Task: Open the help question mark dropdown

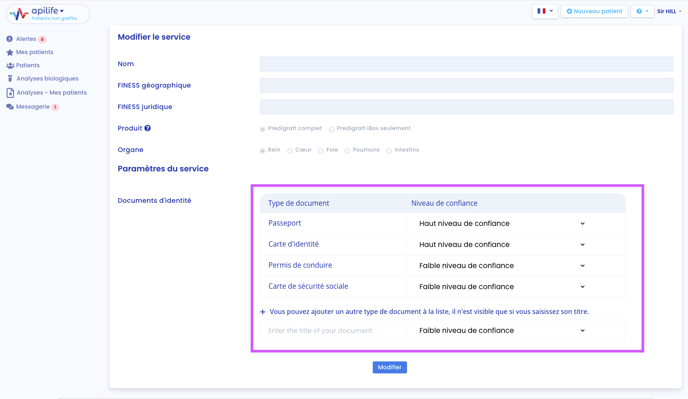Action: click(x=642, y=11)
